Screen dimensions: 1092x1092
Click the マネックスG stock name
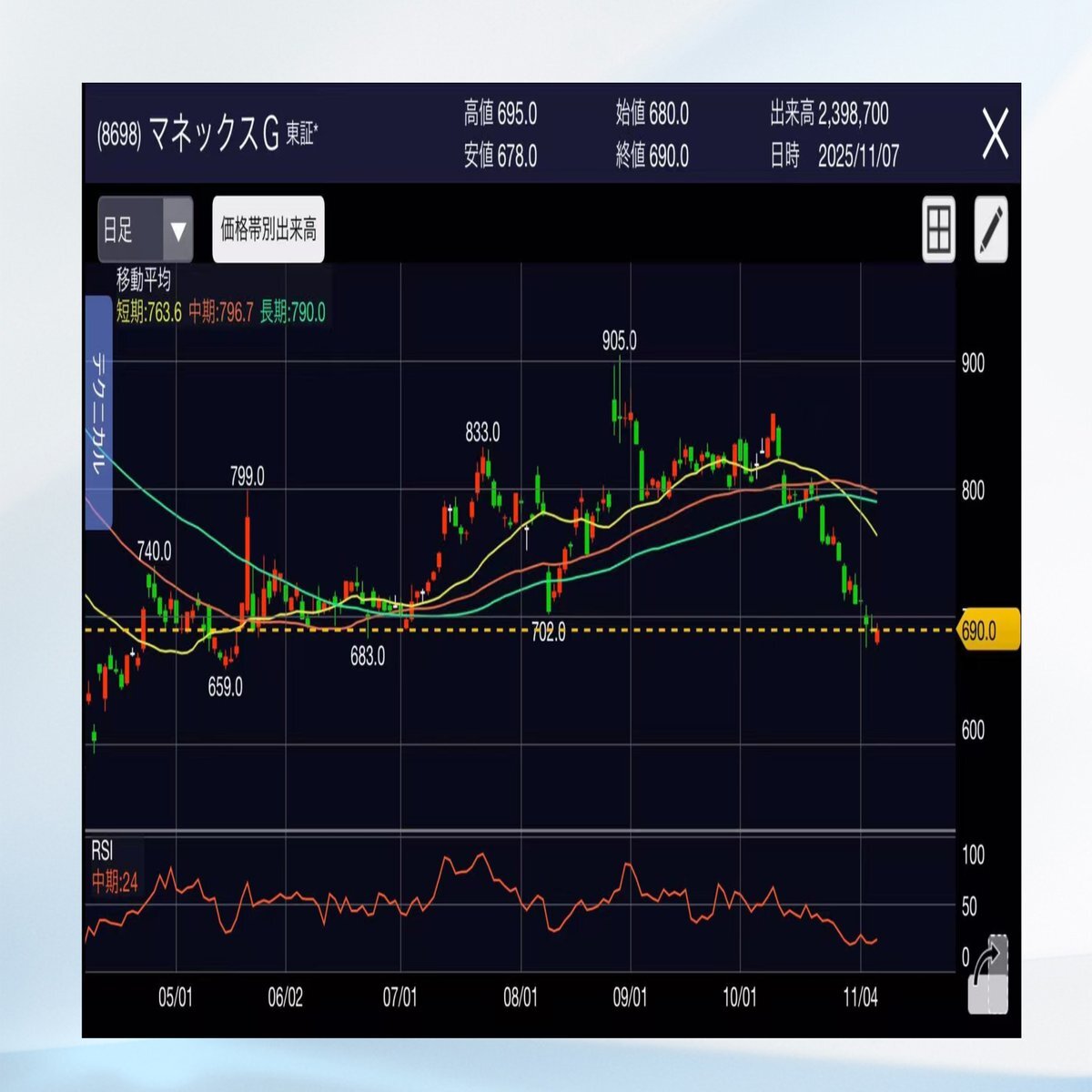(x=214, y=136)
